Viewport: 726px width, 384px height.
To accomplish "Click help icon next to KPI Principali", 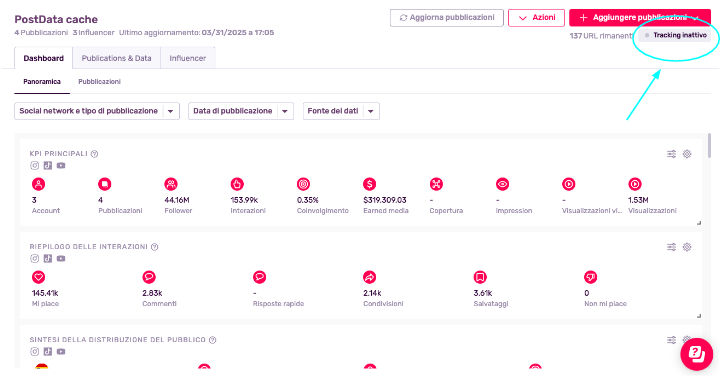I will [94, 154].
